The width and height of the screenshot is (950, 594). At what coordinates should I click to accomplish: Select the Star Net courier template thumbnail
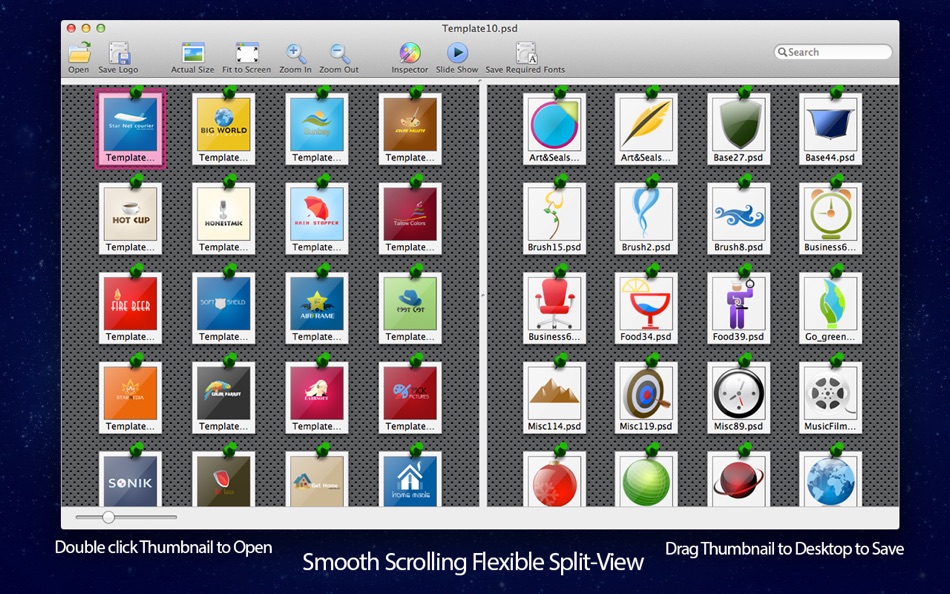130,128
